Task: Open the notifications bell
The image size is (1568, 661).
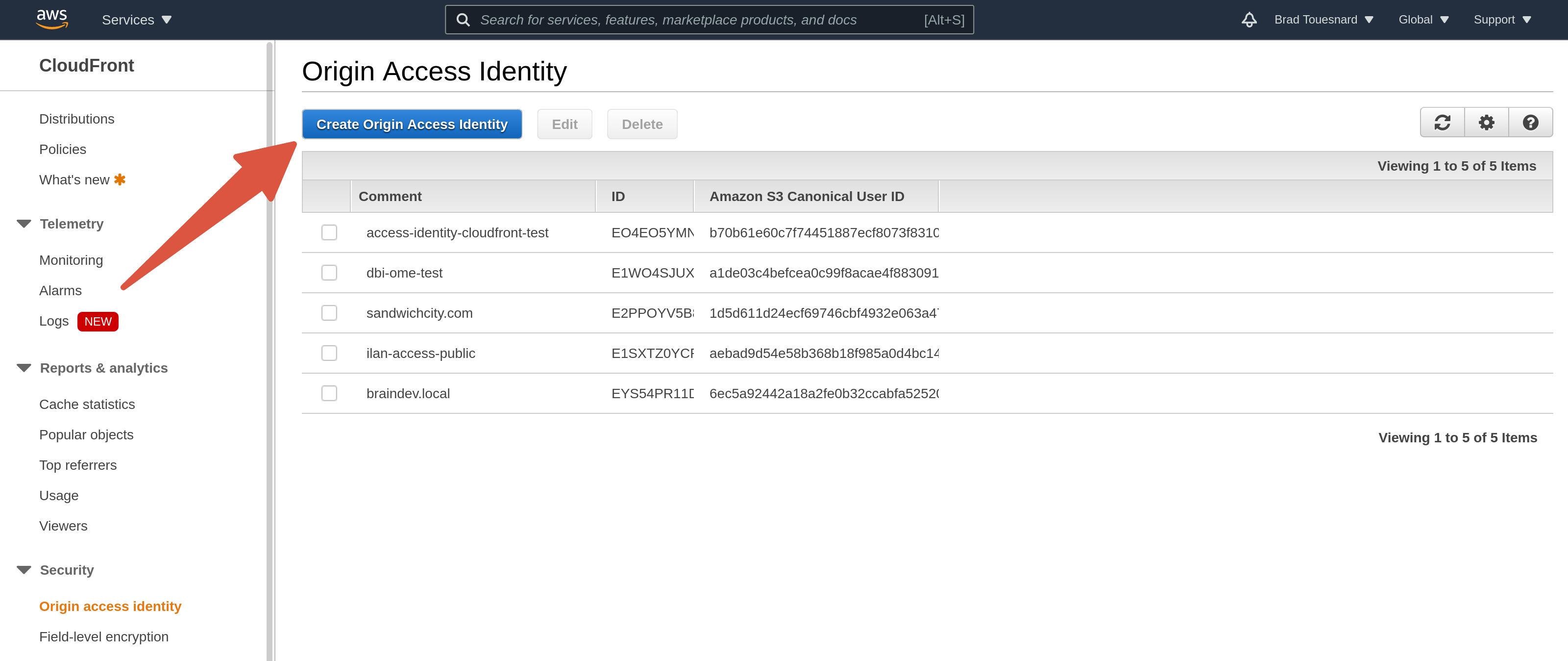Action: point(1249,19)
